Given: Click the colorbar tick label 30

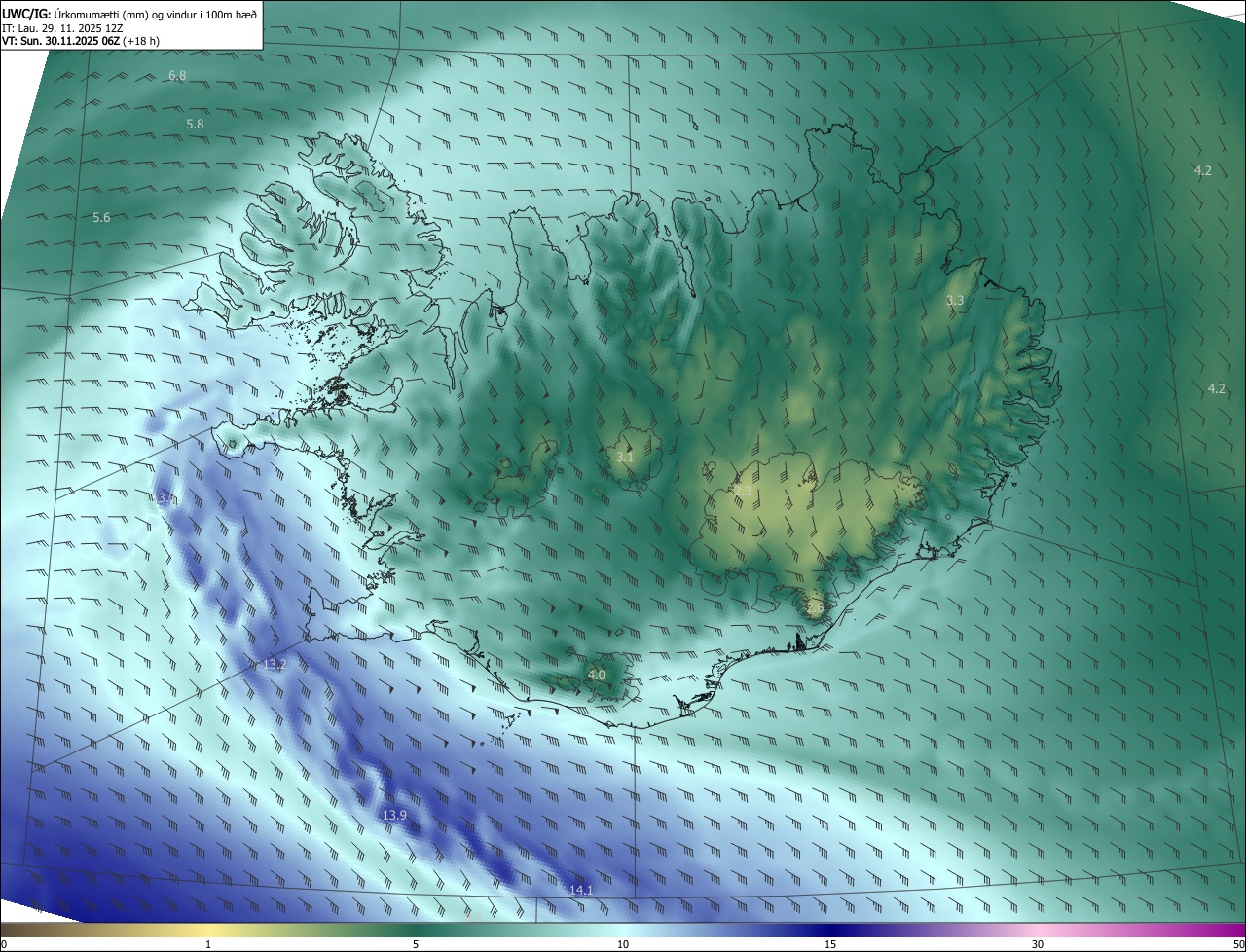Looking at the screenshot, I should click(1038, 944).
